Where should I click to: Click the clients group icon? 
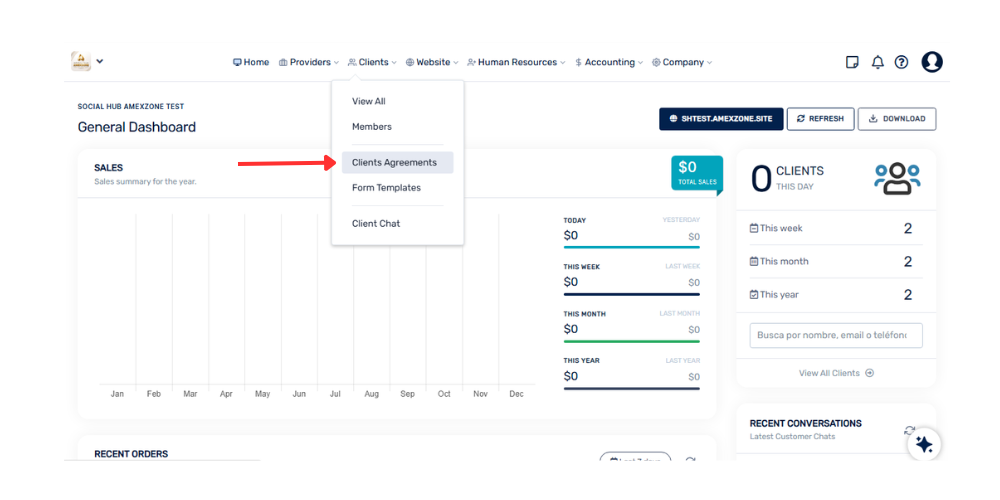897,179
